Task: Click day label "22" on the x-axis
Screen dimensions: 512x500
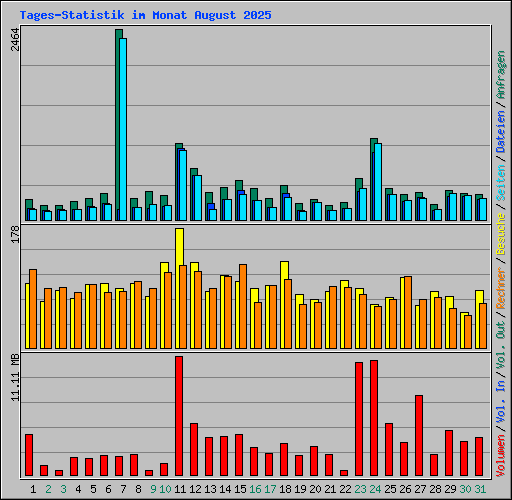Action: coord(345,489)
